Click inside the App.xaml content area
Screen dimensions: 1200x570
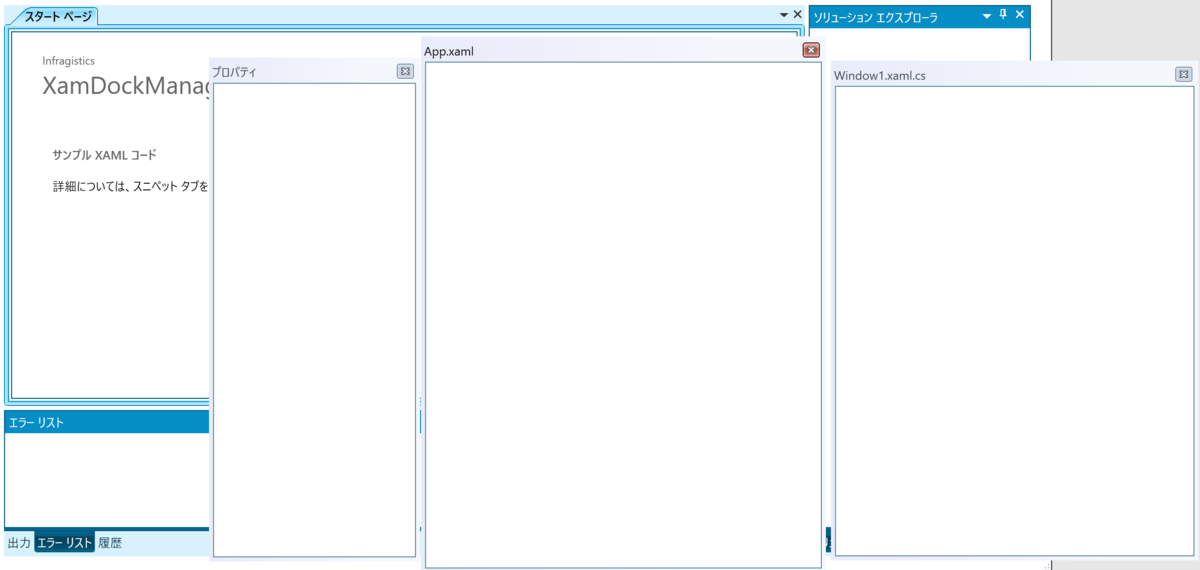coord(623,315)
